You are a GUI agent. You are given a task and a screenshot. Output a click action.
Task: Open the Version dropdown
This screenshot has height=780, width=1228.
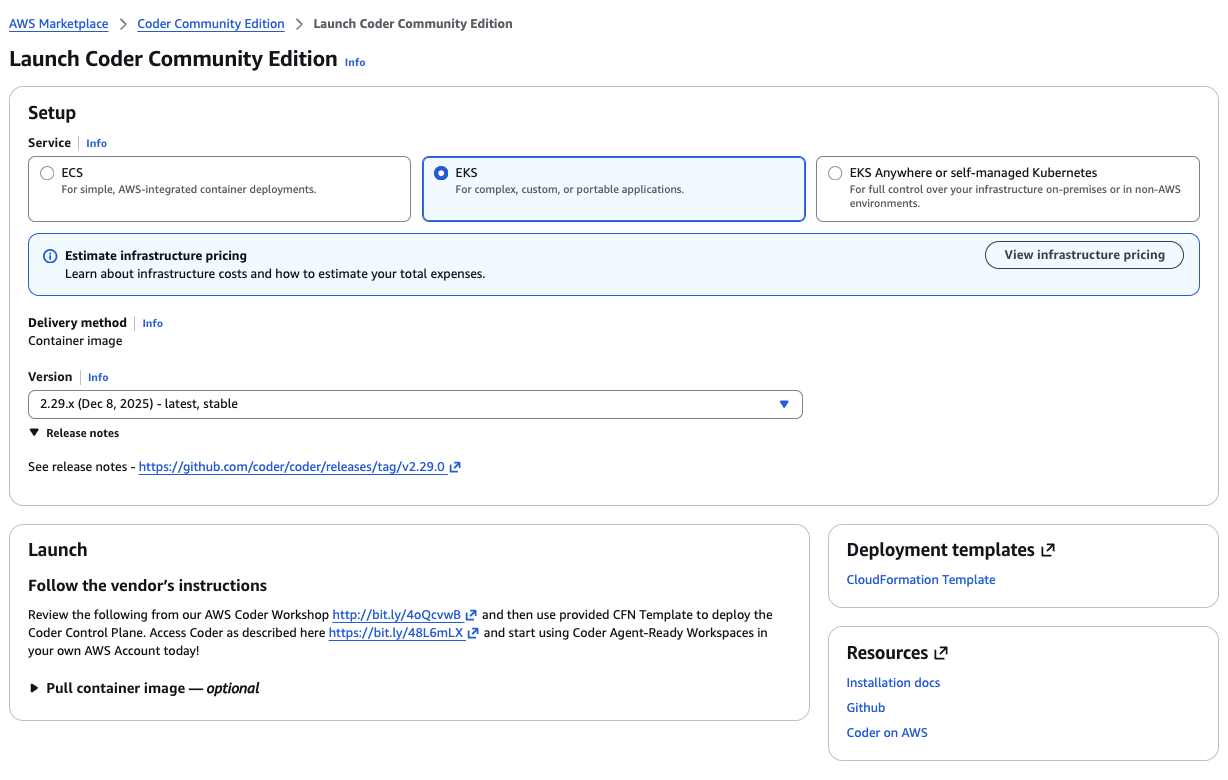click(784, 404)
